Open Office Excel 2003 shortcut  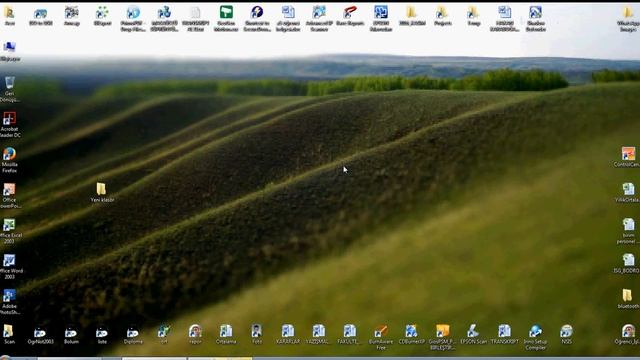tap(9, 231)
